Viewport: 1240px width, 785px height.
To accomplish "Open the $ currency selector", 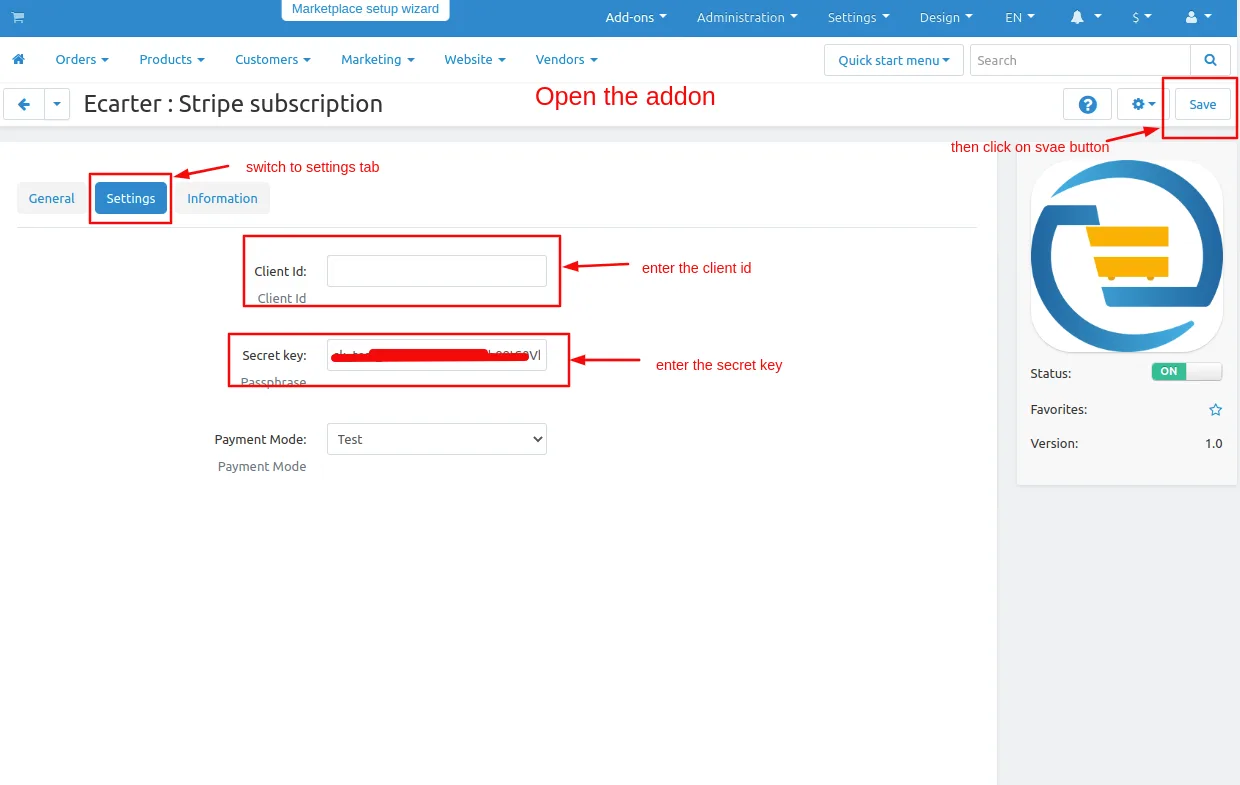I will 1142,17.
